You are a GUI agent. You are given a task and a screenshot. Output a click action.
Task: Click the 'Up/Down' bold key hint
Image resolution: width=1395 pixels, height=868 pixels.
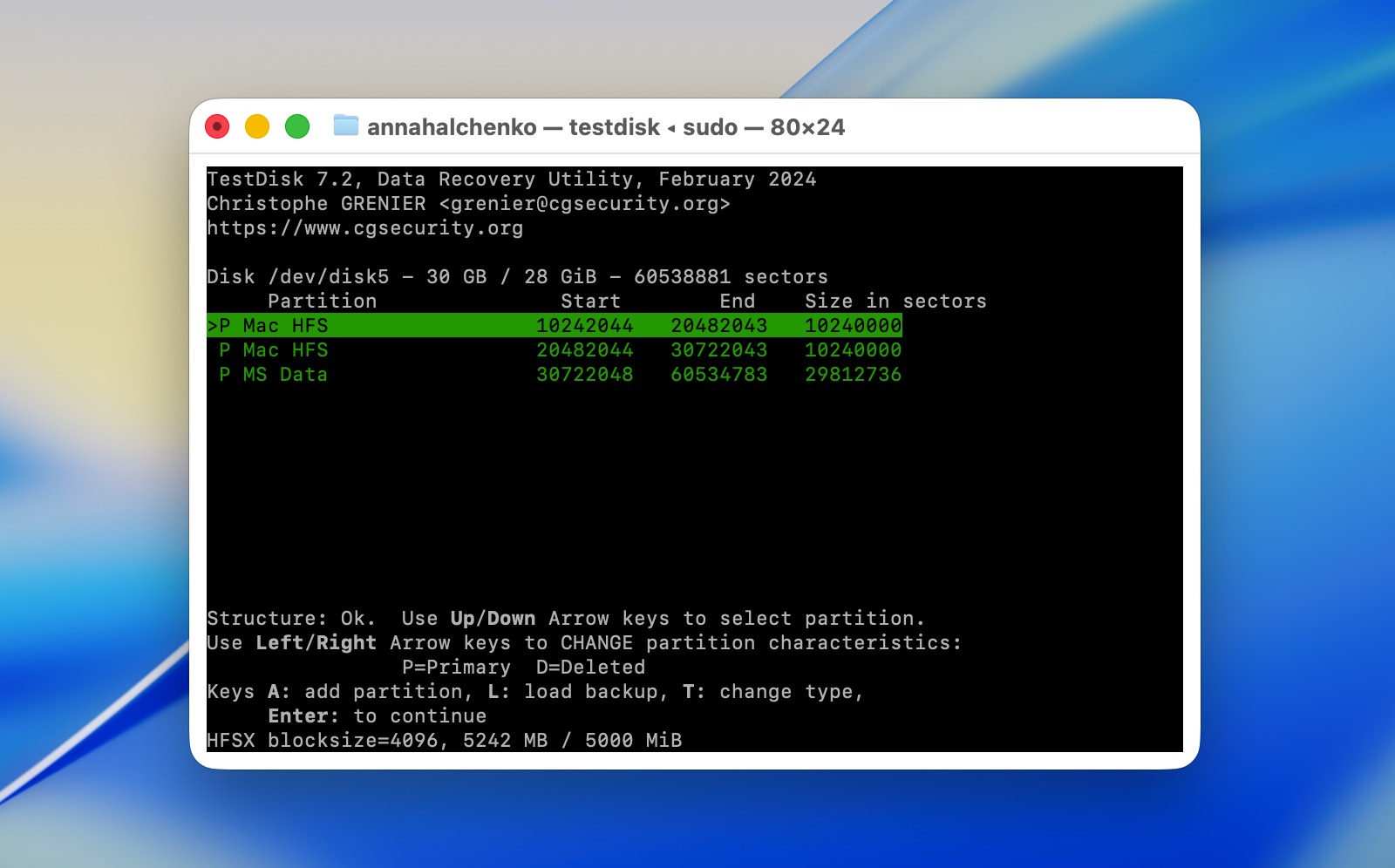click(x=493, y=618)
